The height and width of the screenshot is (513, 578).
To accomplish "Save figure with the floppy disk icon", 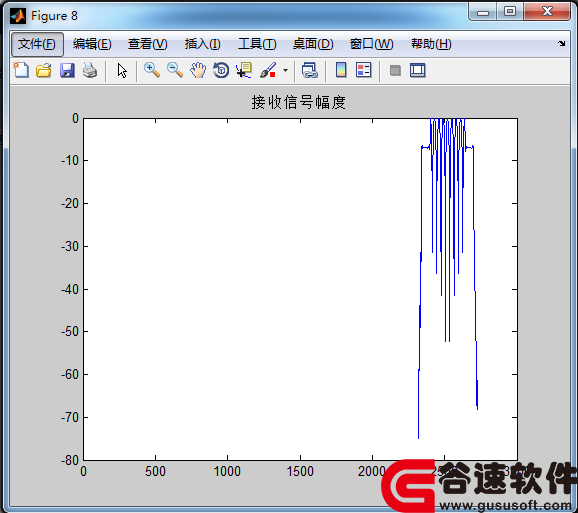I will (67, 70).
